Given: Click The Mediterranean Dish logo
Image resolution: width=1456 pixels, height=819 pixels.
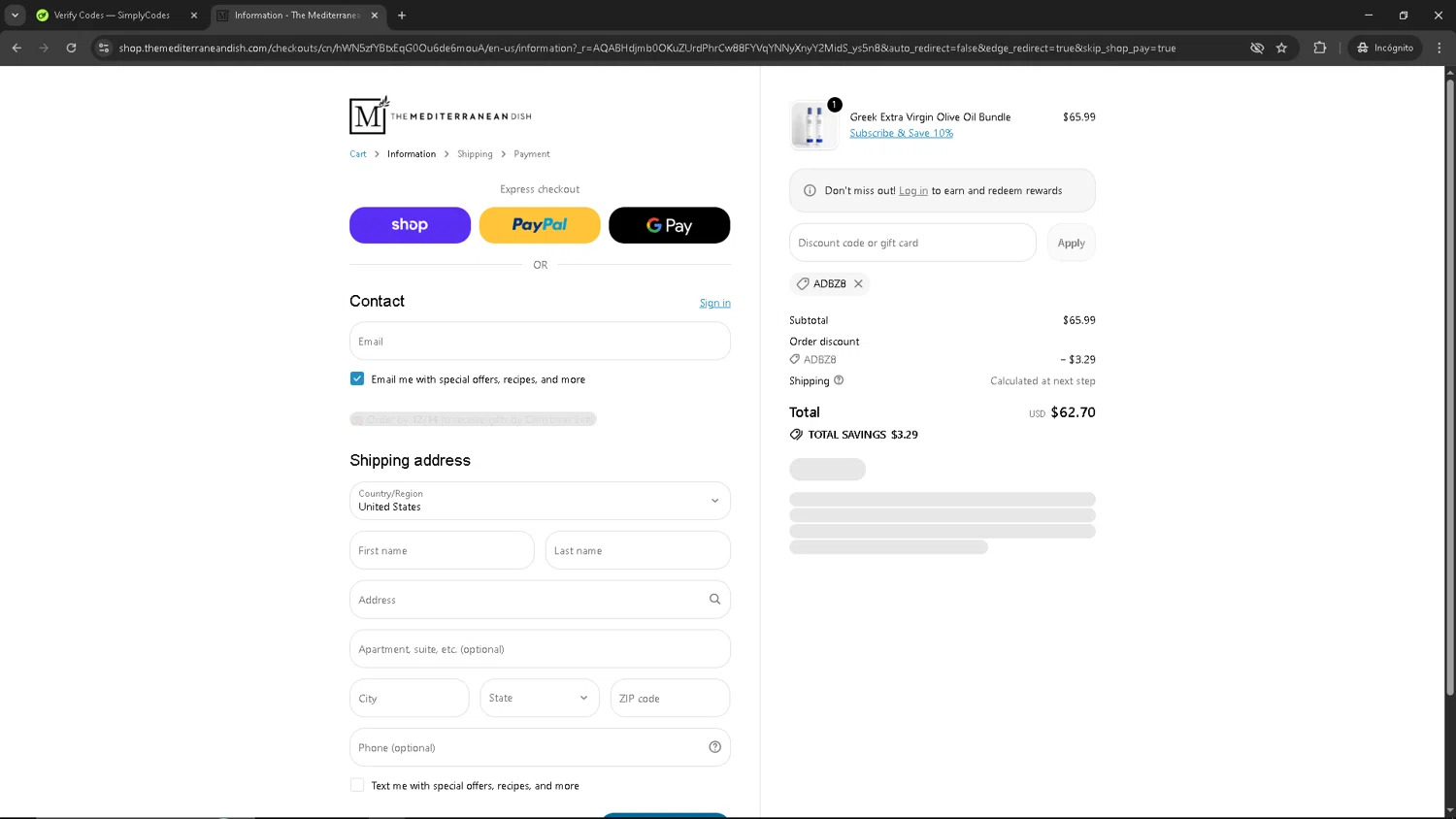Looking at the screenshot, I should pos(441,115).
